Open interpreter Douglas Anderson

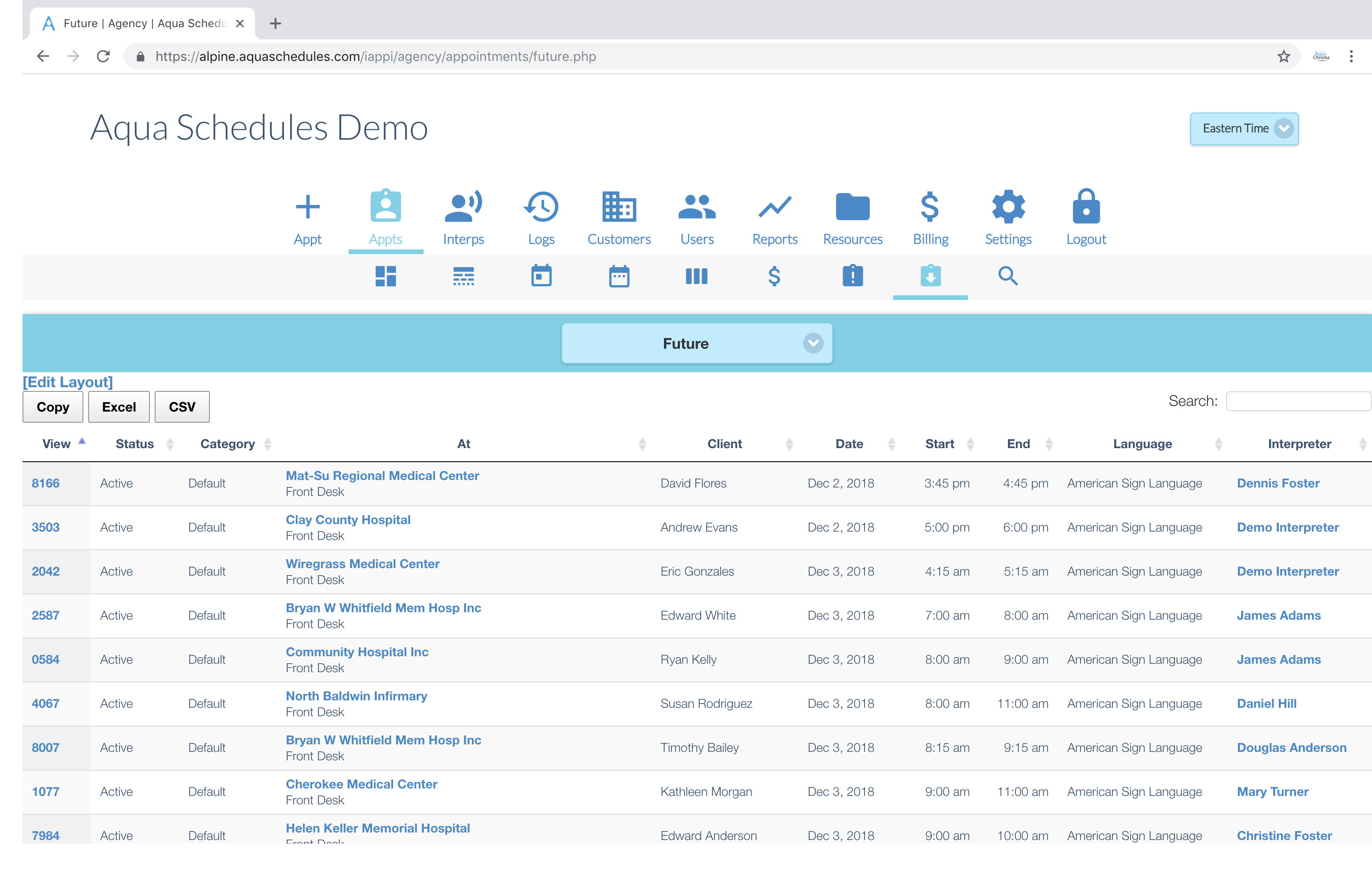click(x=1292, y=748)
